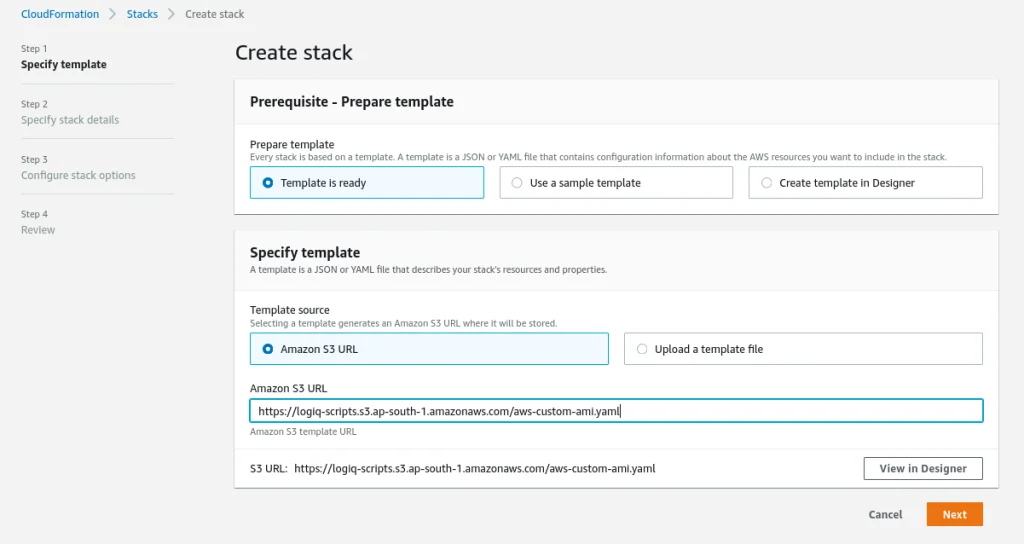
Task: Click the Create stack breadcrumb item
Action: [x=215, y=14]
